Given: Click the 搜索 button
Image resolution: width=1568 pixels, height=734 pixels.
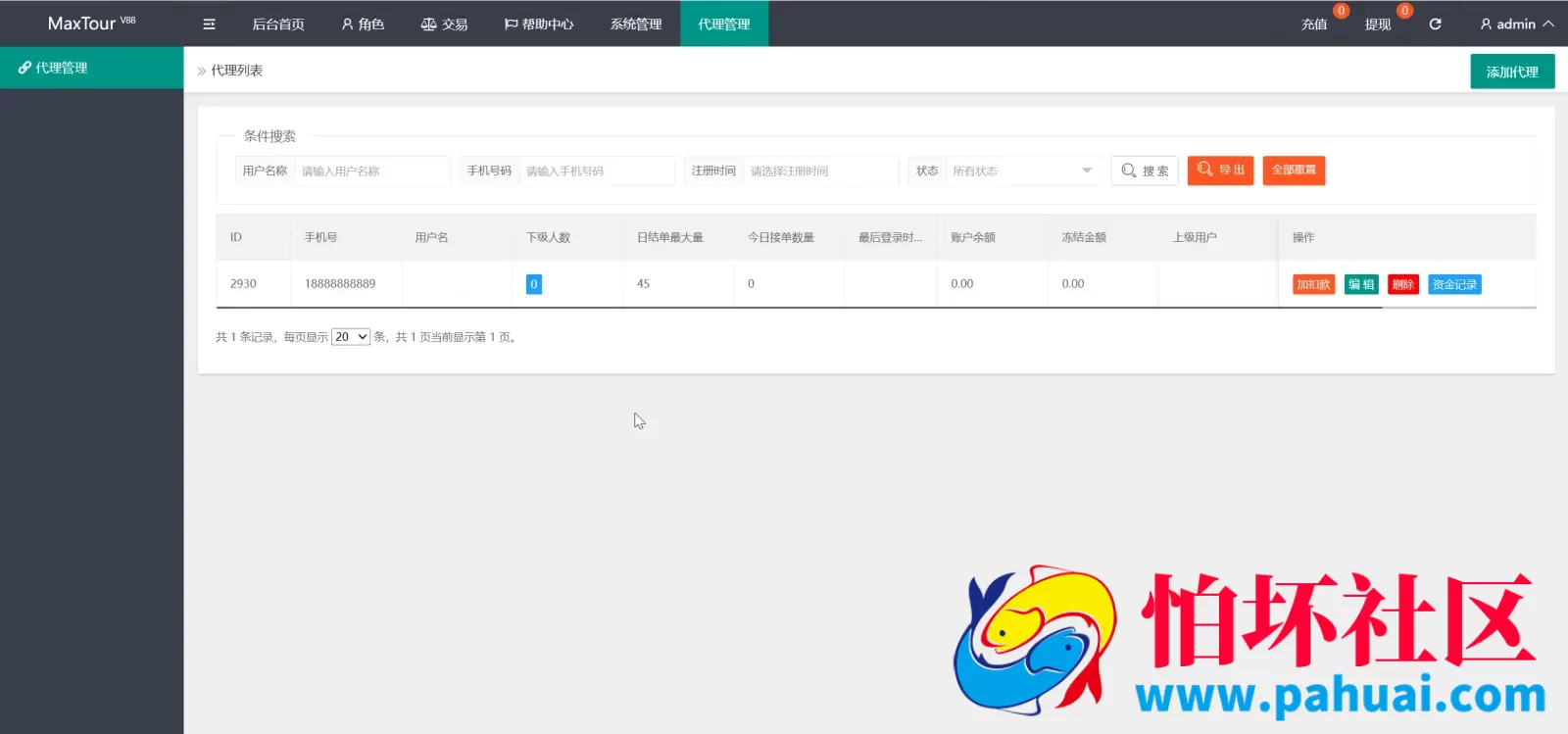Looking at the screenshot, I should coord(1145,171).
